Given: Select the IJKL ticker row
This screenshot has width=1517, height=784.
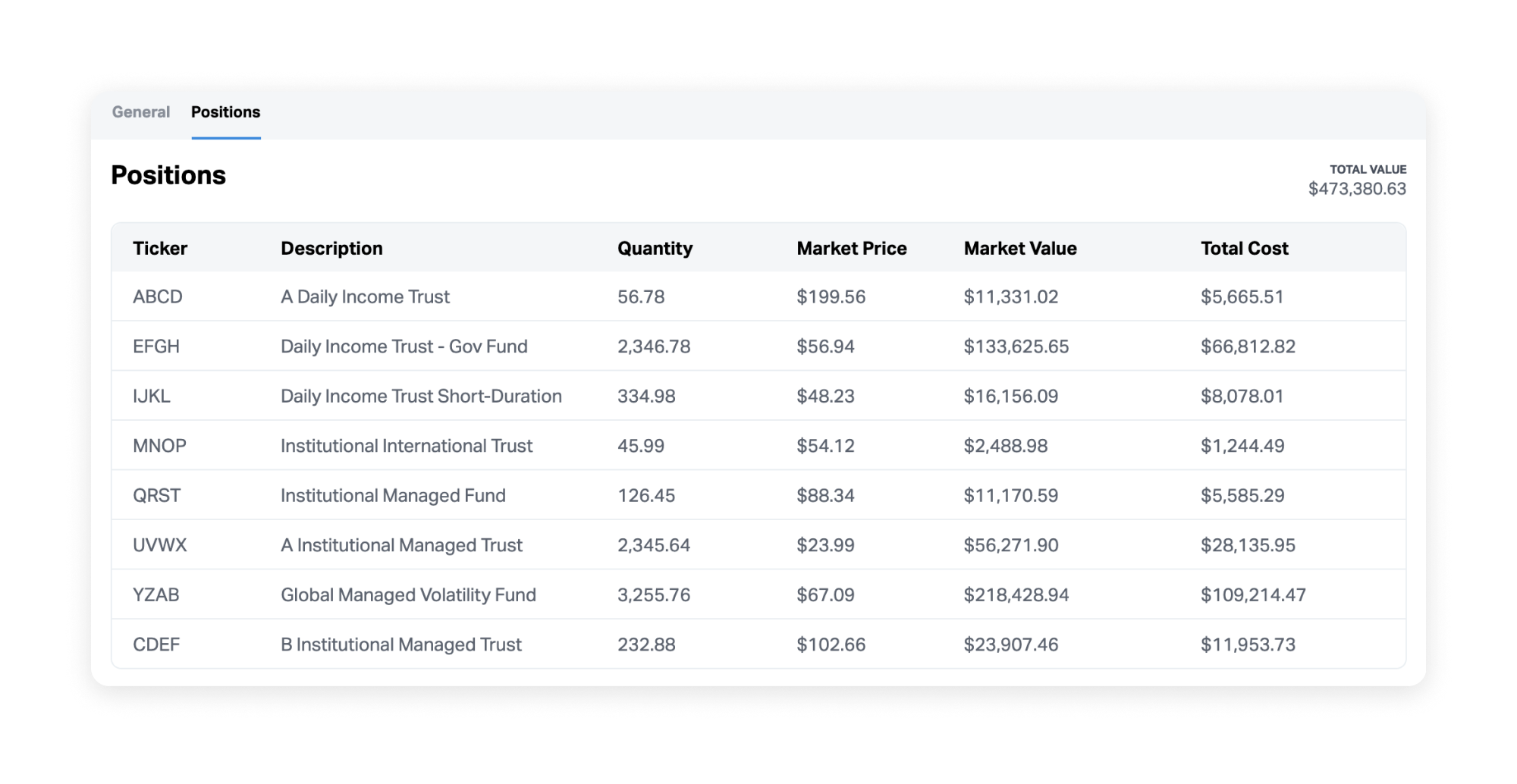Looking at the screenshot, I should (x=758, y=396).
